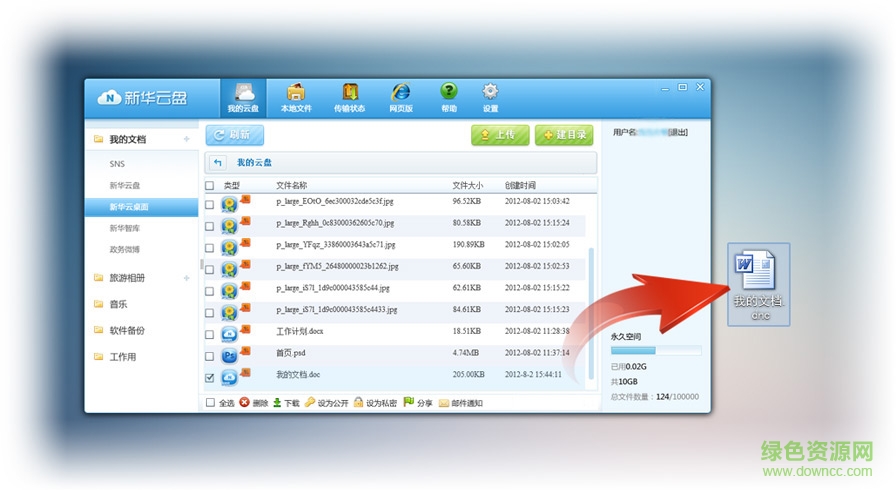Click the 退出 logout link
The image size is (896, 490).
pos(678,132)
